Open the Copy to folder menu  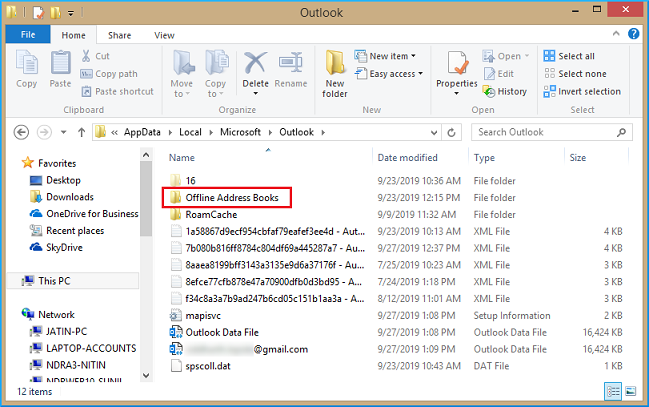pyautogui.click(x=216, y=74)
